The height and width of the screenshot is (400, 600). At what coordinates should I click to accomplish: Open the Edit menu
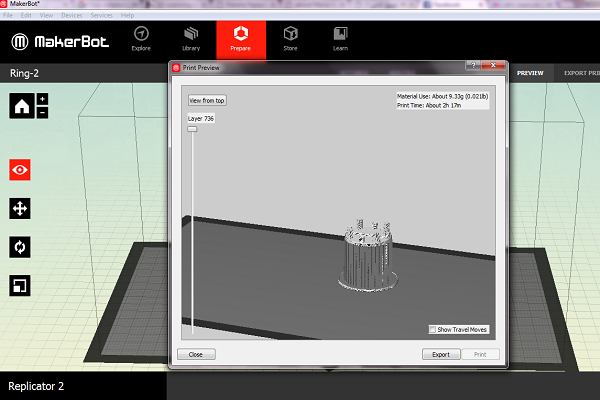click(x=26, y=15)
